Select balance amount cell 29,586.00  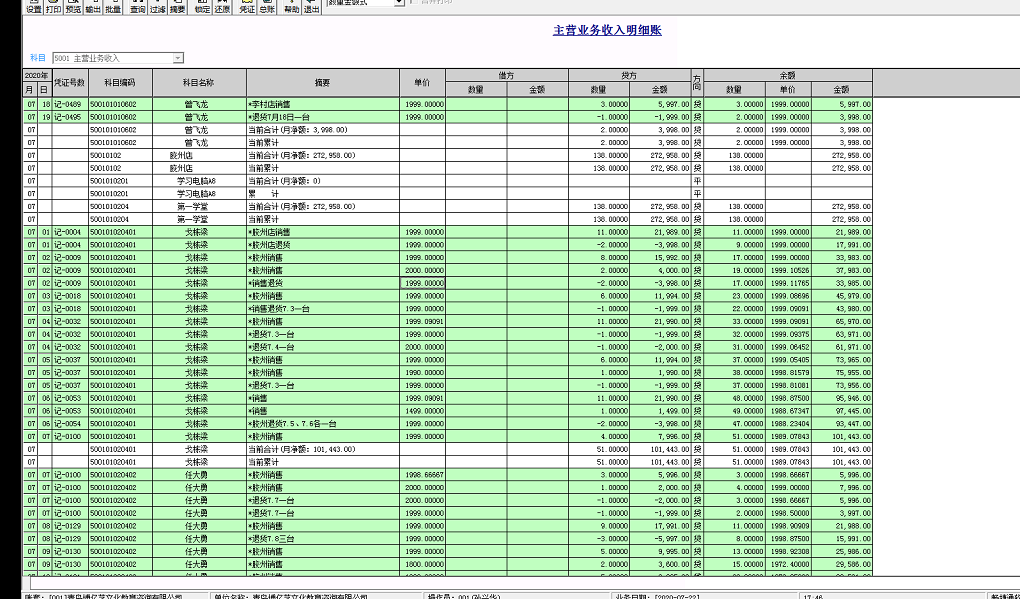[842, 565]
